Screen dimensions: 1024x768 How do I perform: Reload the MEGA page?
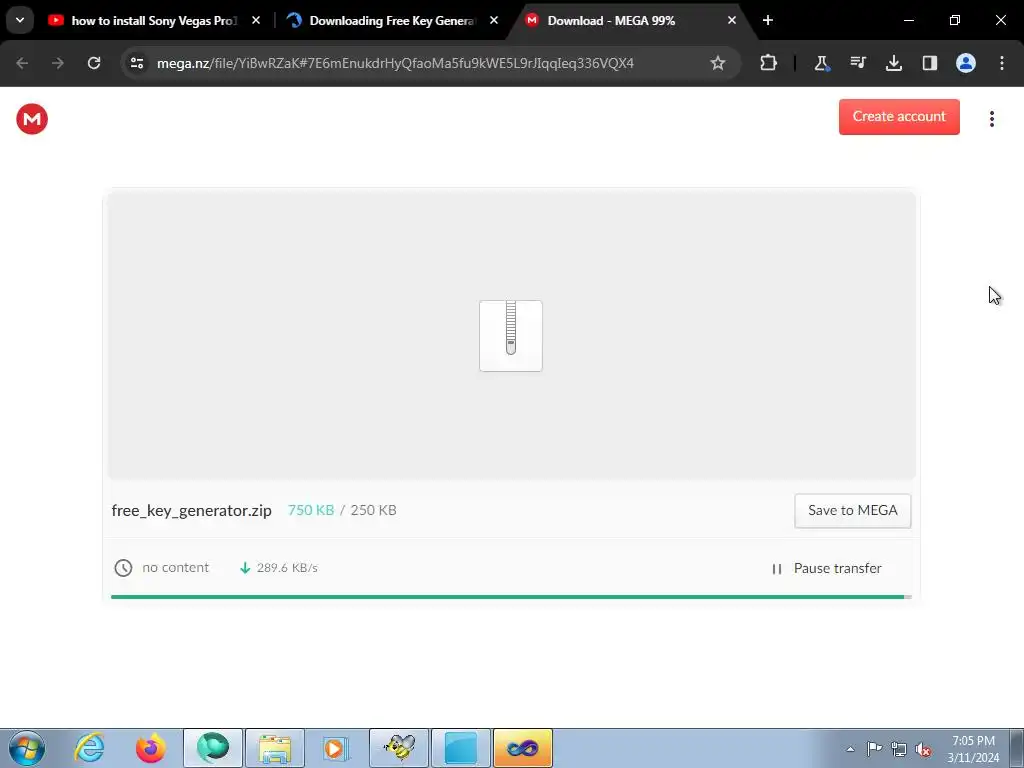coord(94,63)
